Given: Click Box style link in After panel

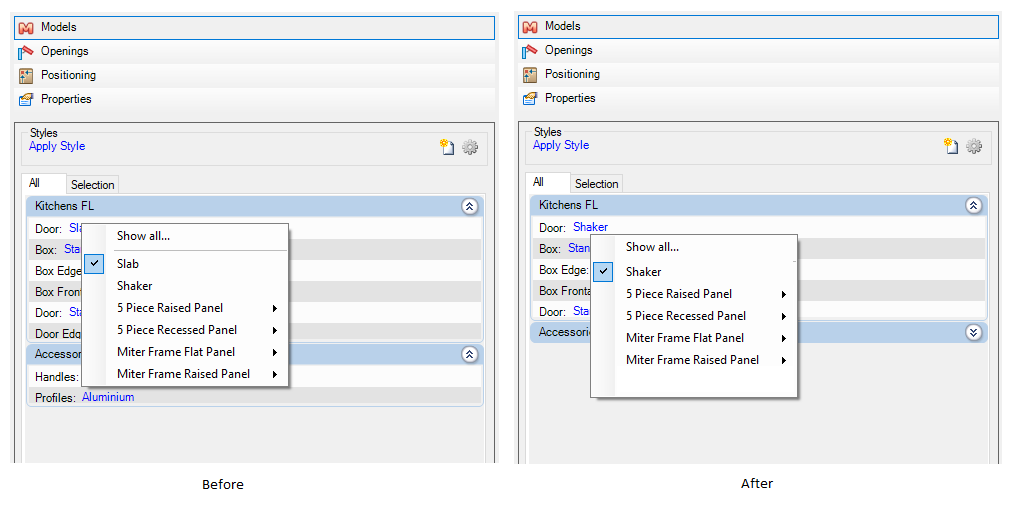Looking at the screenshot, I should pos(579,248).
